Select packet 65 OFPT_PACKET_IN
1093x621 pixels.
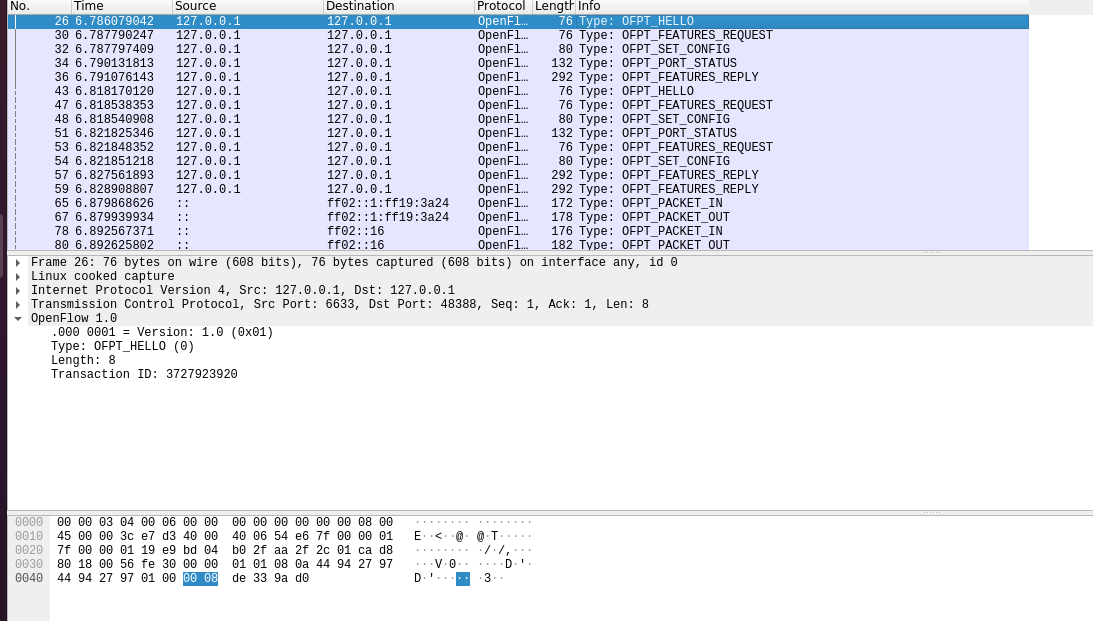click(400, 203)
